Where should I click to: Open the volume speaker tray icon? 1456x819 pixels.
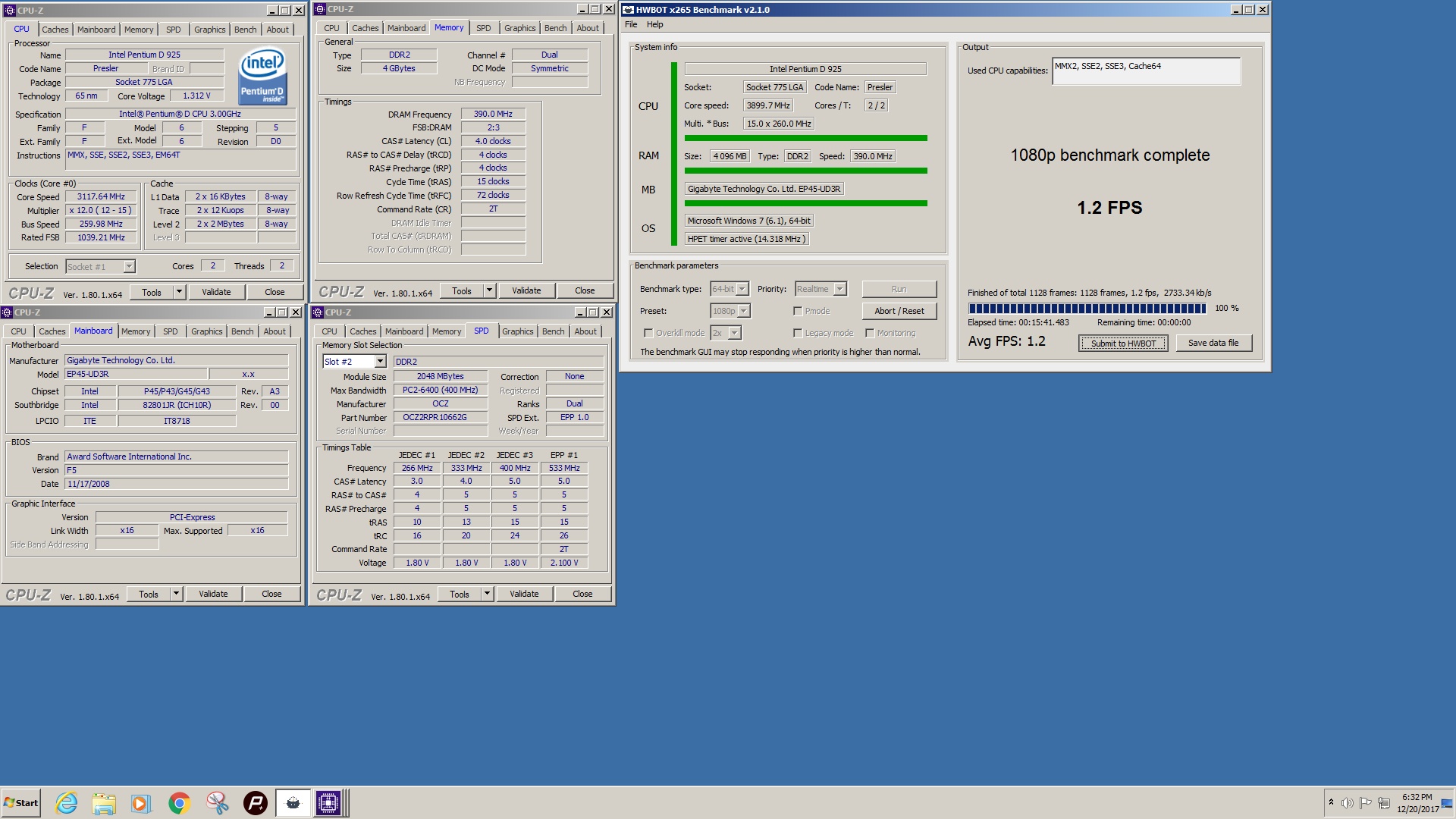click(1347, 803)
